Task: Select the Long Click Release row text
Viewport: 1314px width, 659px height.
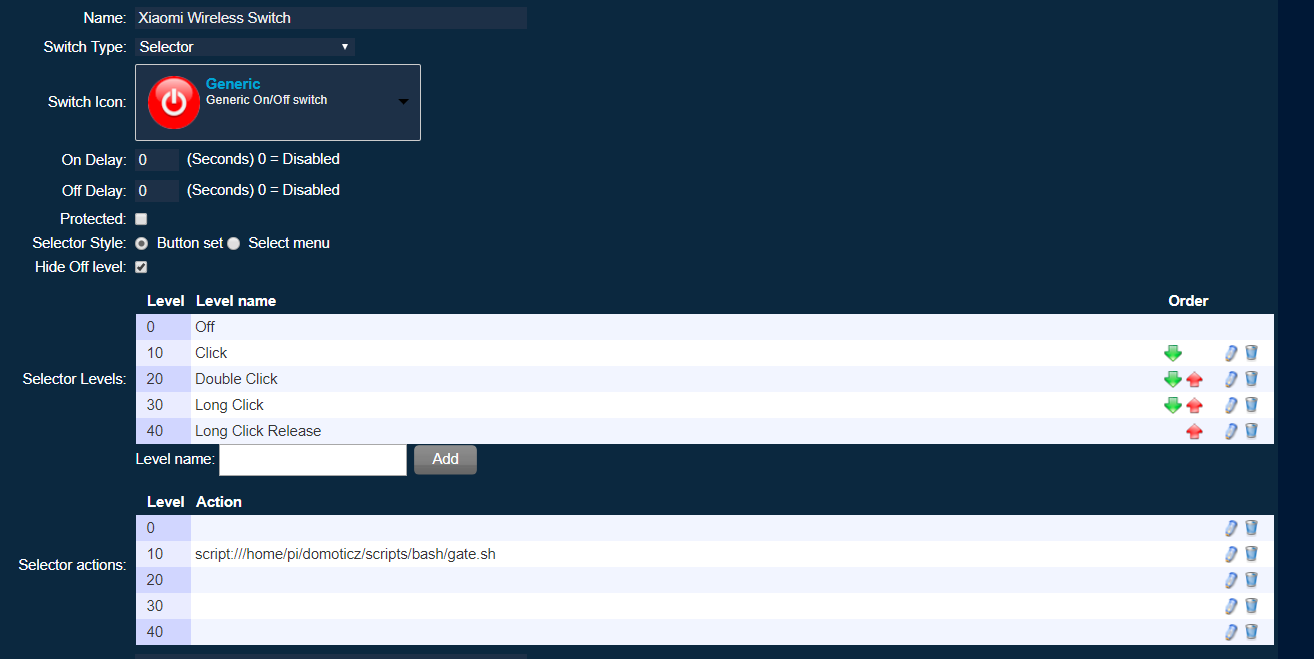Action: coord(258,431)
